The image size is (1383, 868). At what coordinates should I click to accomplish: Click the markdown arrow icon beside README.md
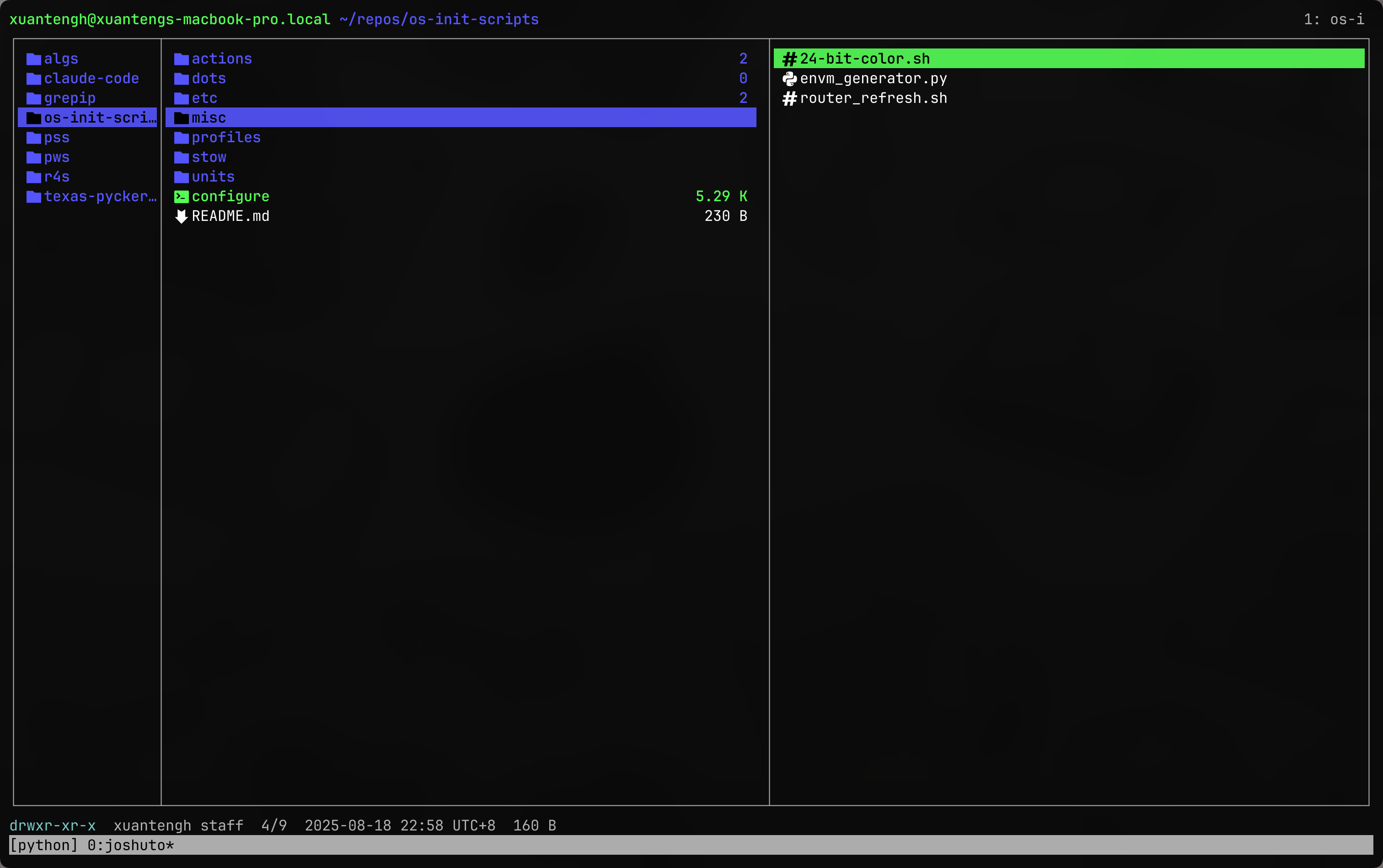click(182, 216)
